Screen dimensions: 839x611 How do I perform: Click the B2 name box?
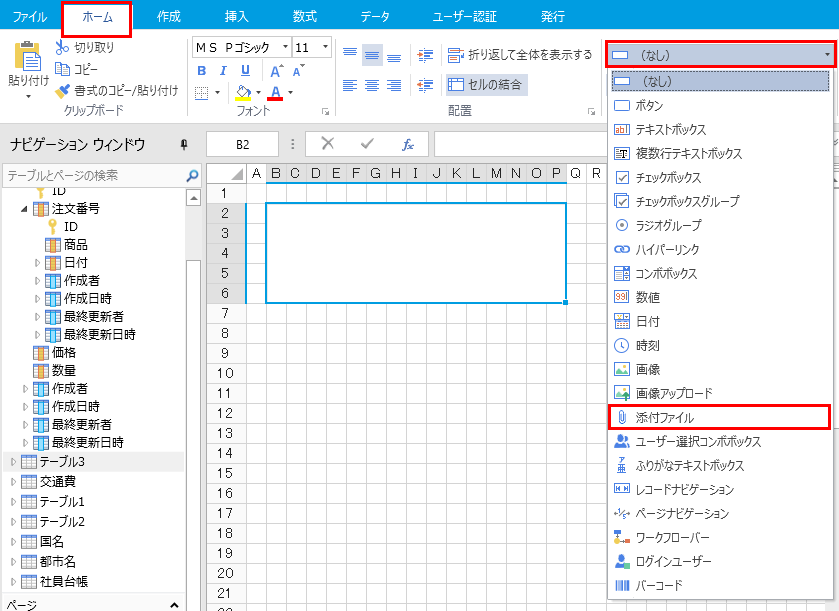(x=242, y=144)
